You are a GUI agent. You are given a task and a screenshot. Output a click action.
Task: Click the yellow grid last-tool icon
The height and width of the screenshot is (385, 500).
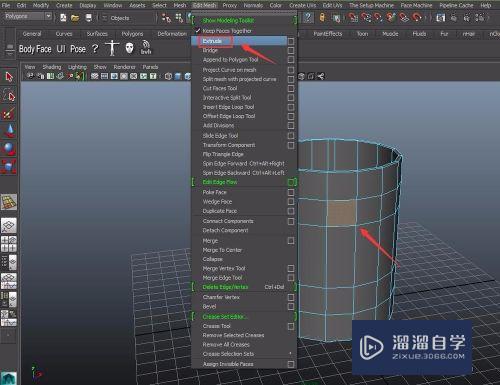[9, 202]
